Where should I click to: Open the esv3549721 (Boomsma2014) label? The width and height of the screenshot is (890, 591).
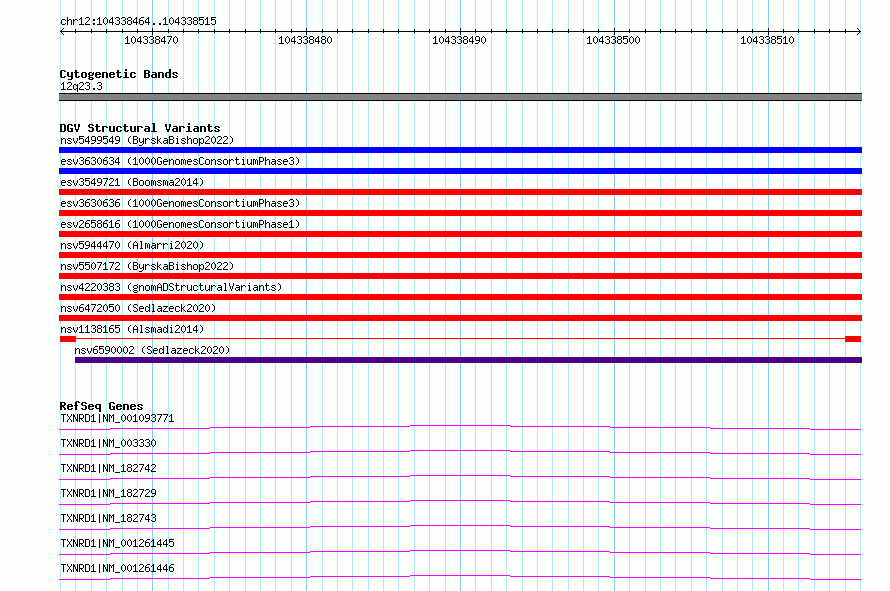tap(132, 182)
